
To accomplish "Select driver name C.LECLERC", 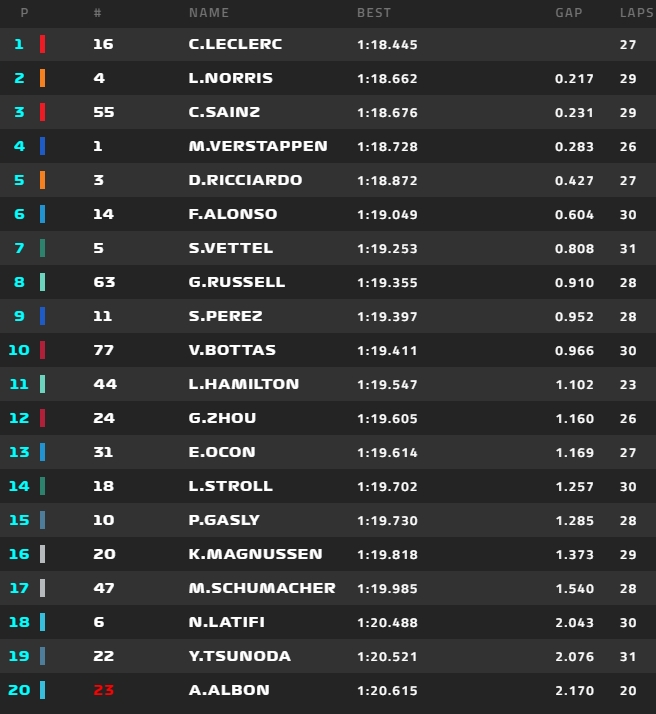I will (235, 44).
